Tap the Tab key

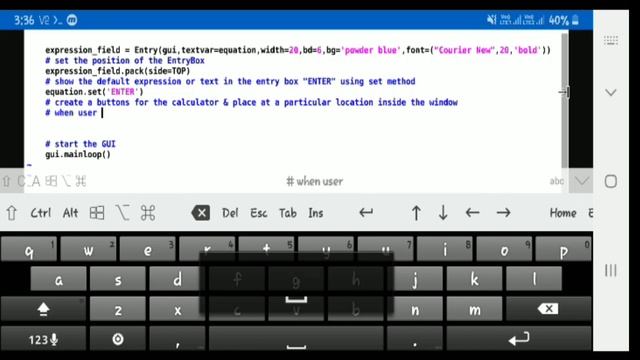(x=288, y=213)
